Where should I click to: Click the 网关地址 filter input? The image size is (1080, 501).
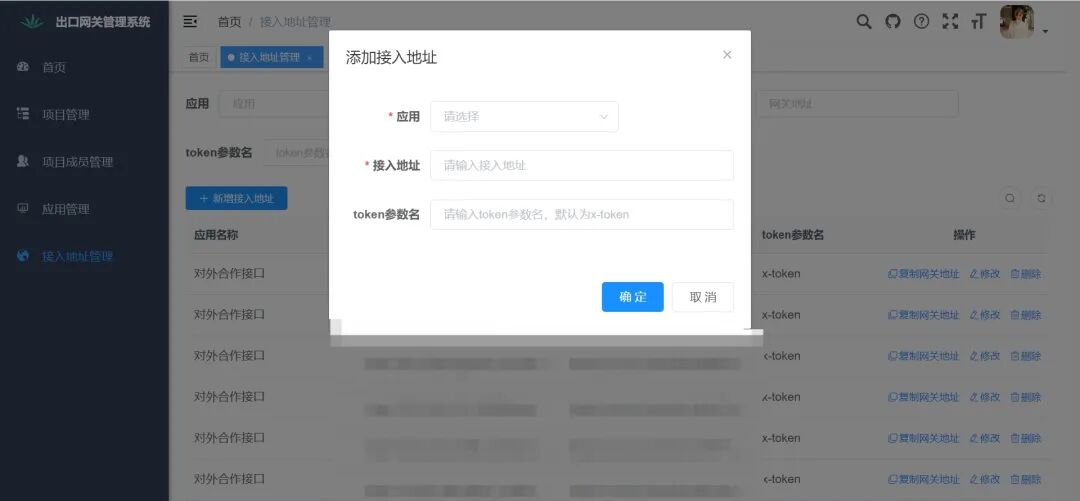[857, 103]
